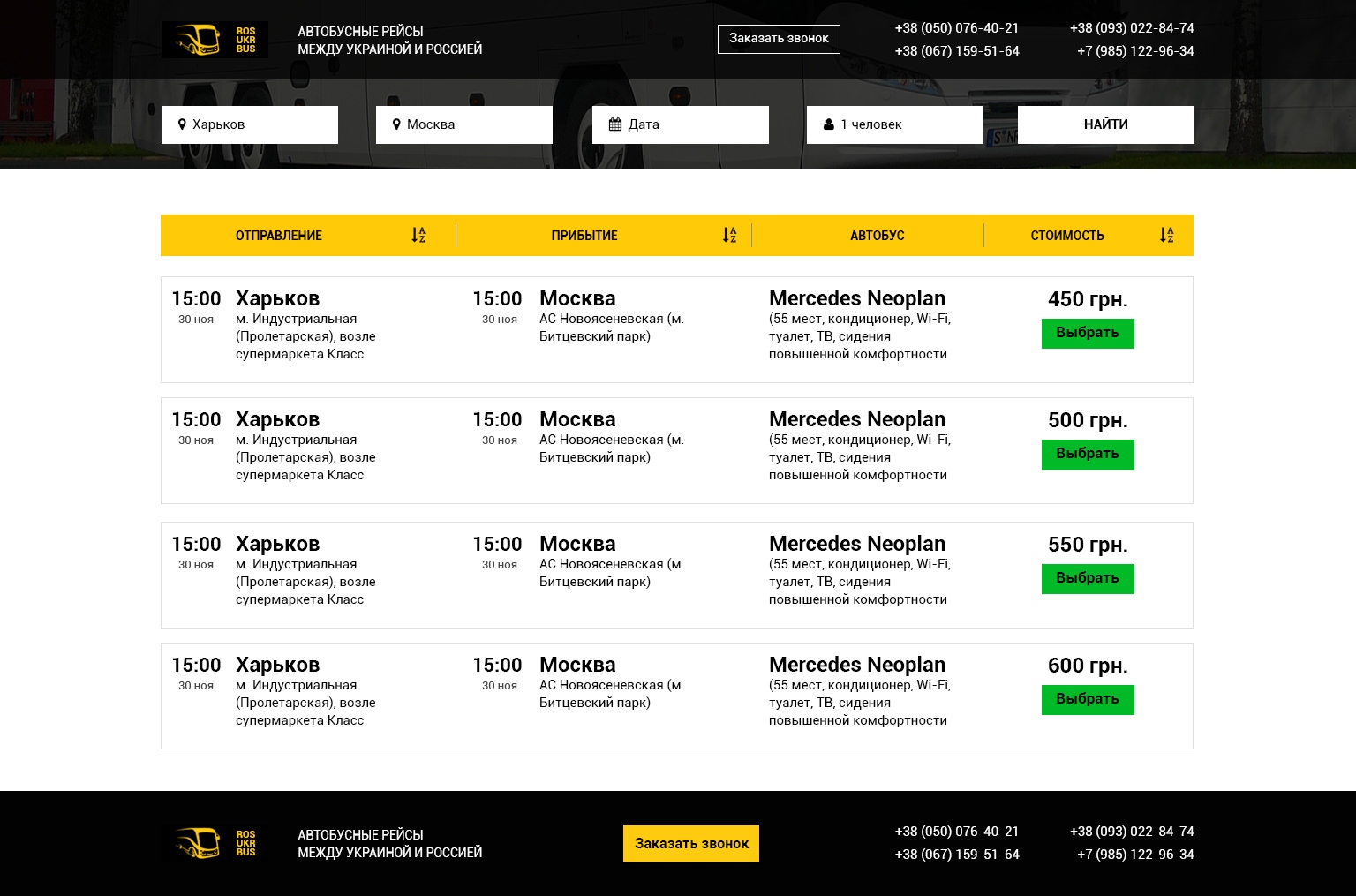Choose the 600 грн. trip with Выбрать
Image resolution: width=1356 pixels, height=896 pixels.
(x=1088, y=700)
